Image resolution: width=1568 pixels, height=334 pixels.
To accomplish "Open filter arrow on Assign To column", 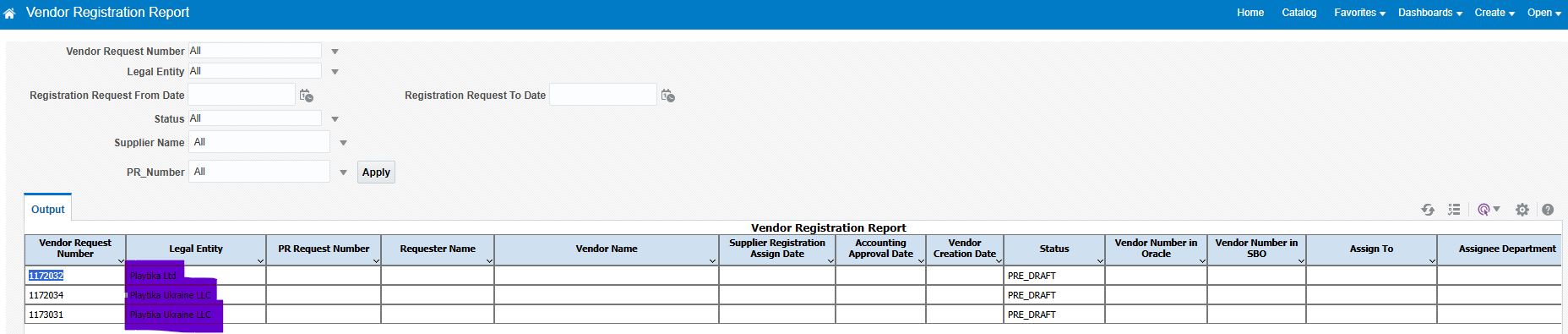I will [x=1432, y=261].
